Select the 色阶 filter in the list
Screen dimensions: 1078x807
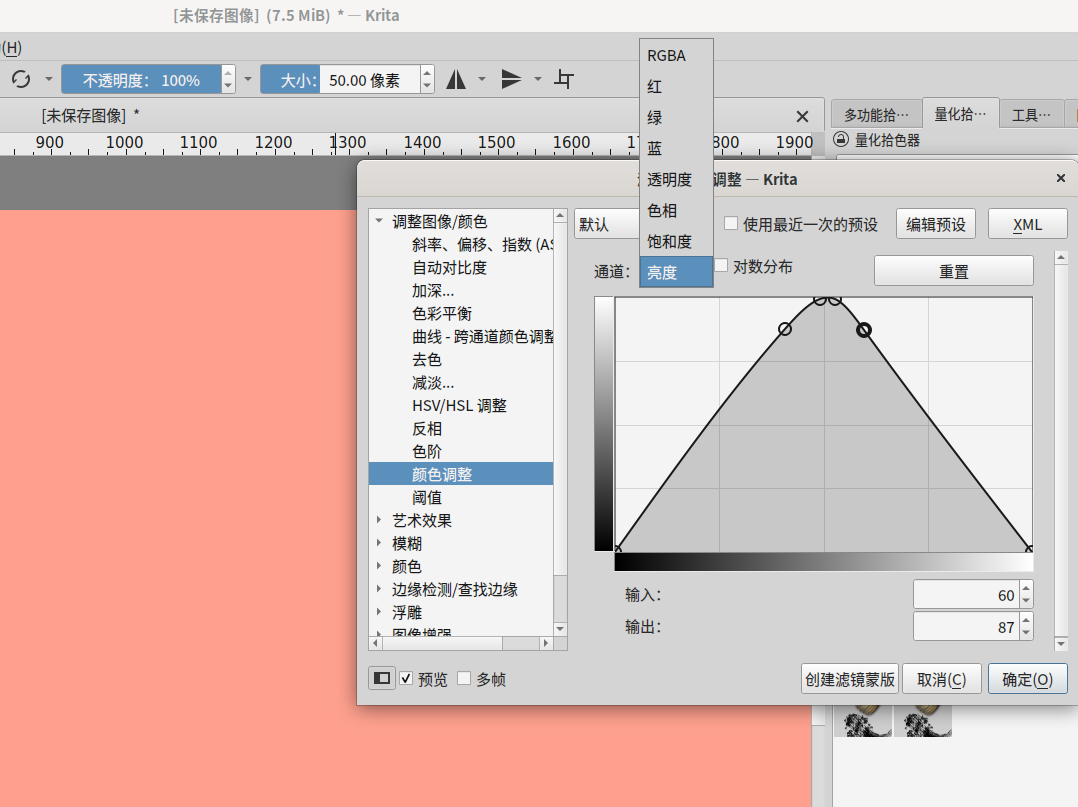428,451
